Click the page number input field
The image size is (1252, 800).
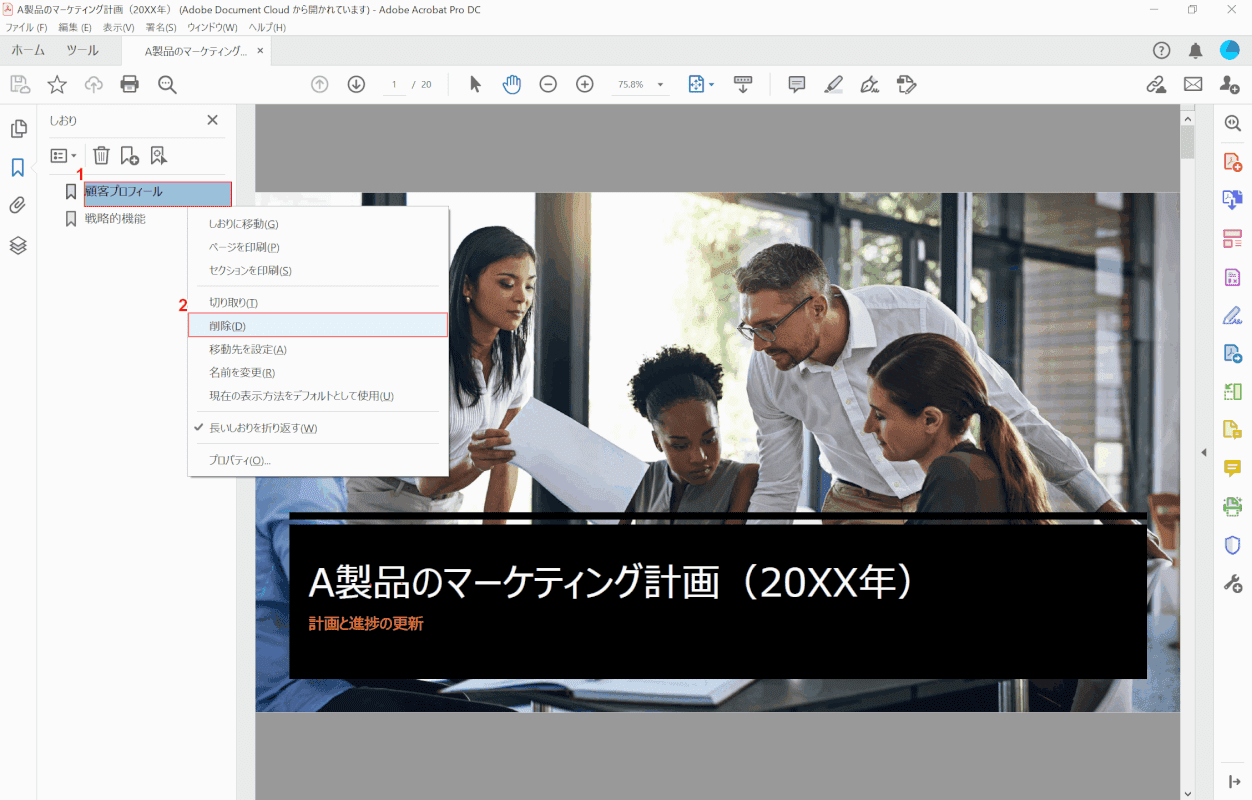(395, 85)
